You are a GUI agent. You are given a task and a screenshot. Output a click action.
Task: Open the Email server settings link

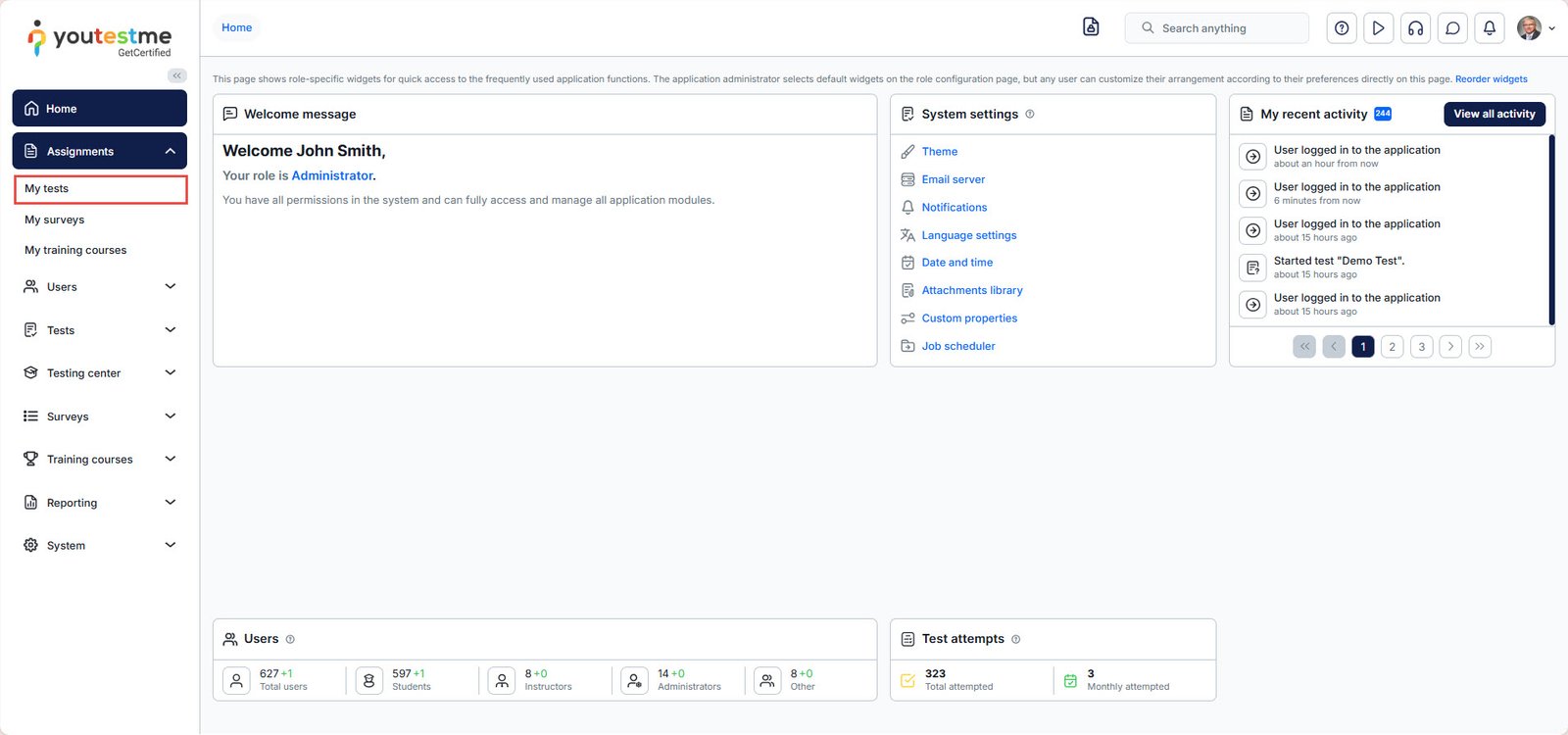click(x=953, y=179)
